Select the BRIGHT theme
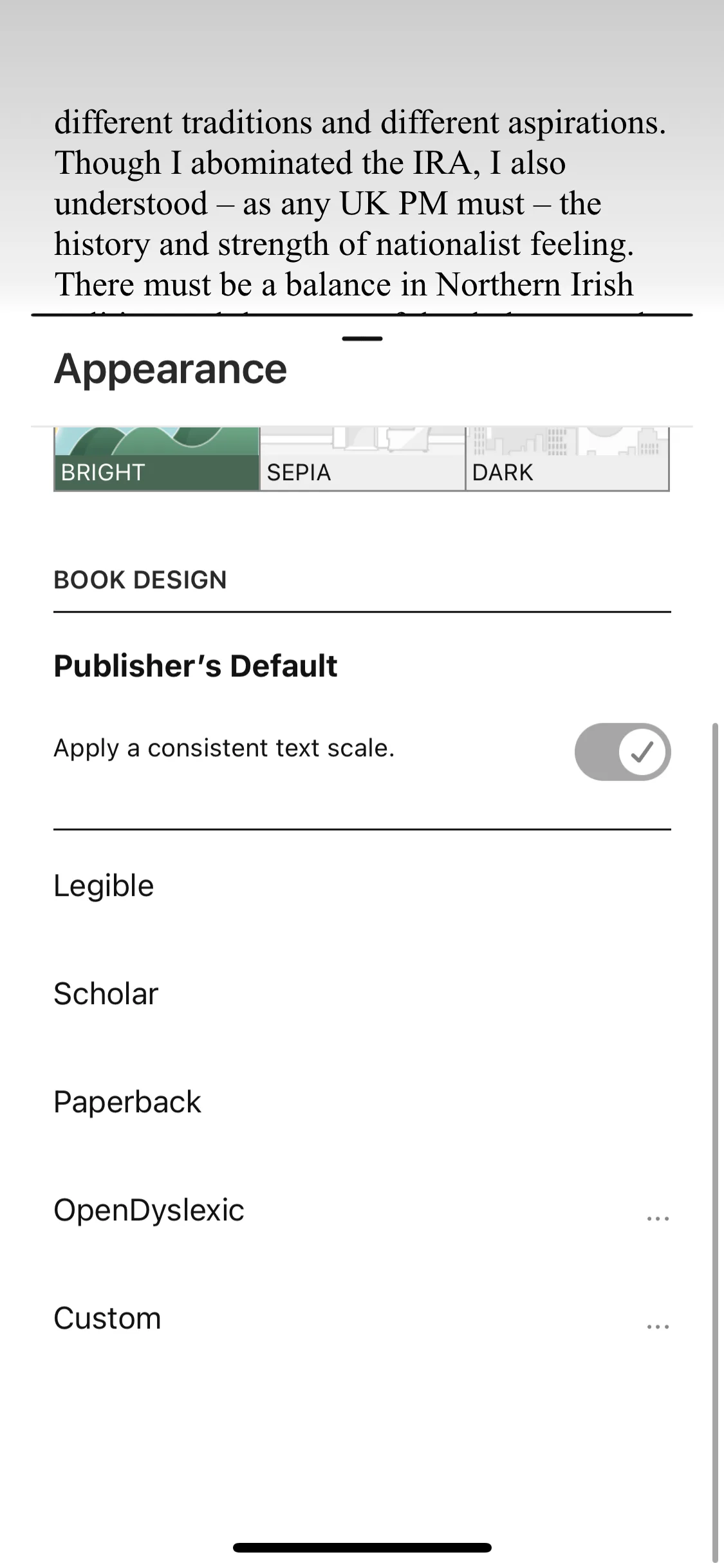 pyautogui.click(x=156, y=459)
